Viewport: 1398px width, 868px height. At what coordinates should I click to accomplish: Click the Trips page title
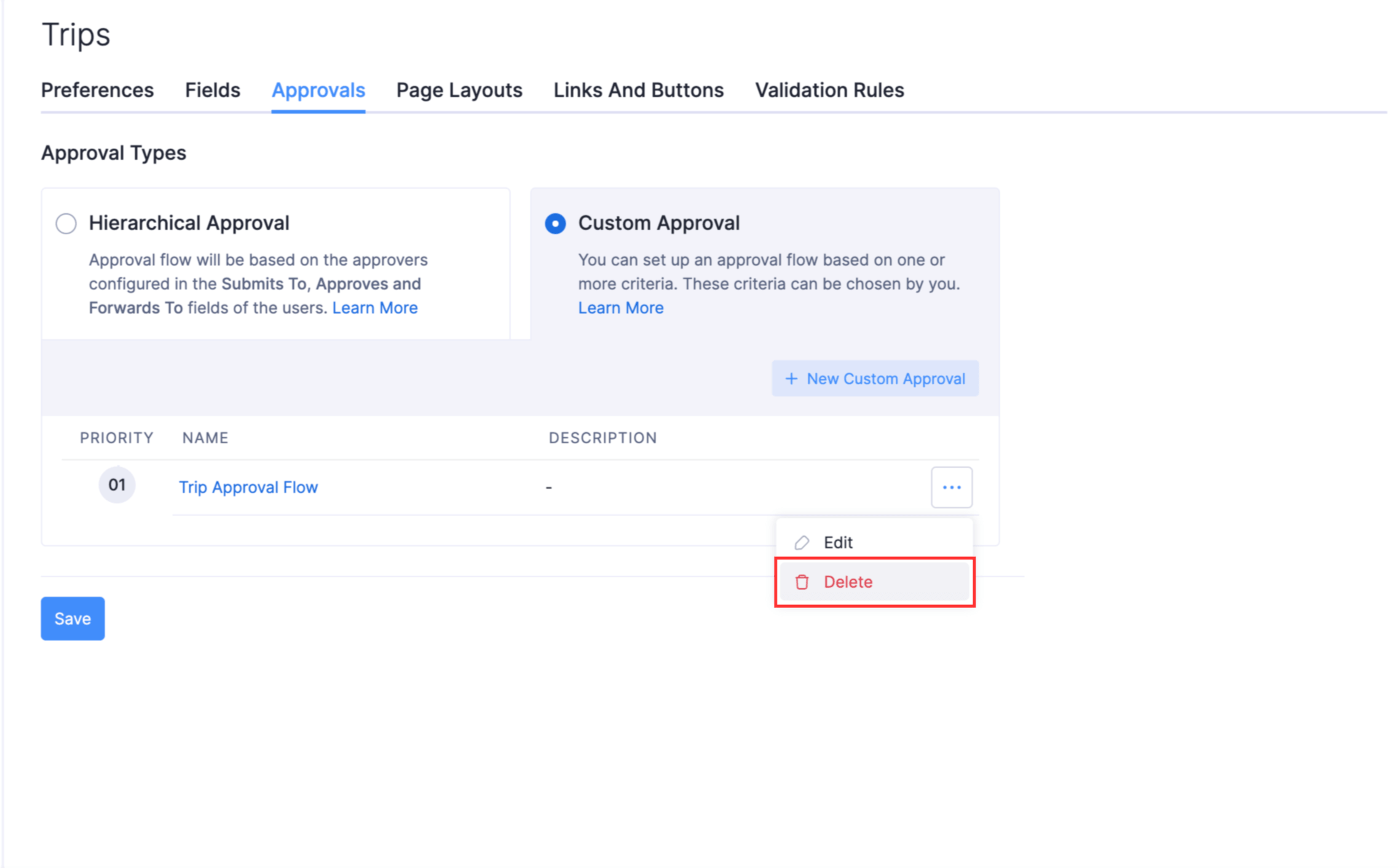pyautogui.click(x=76, y=34)
